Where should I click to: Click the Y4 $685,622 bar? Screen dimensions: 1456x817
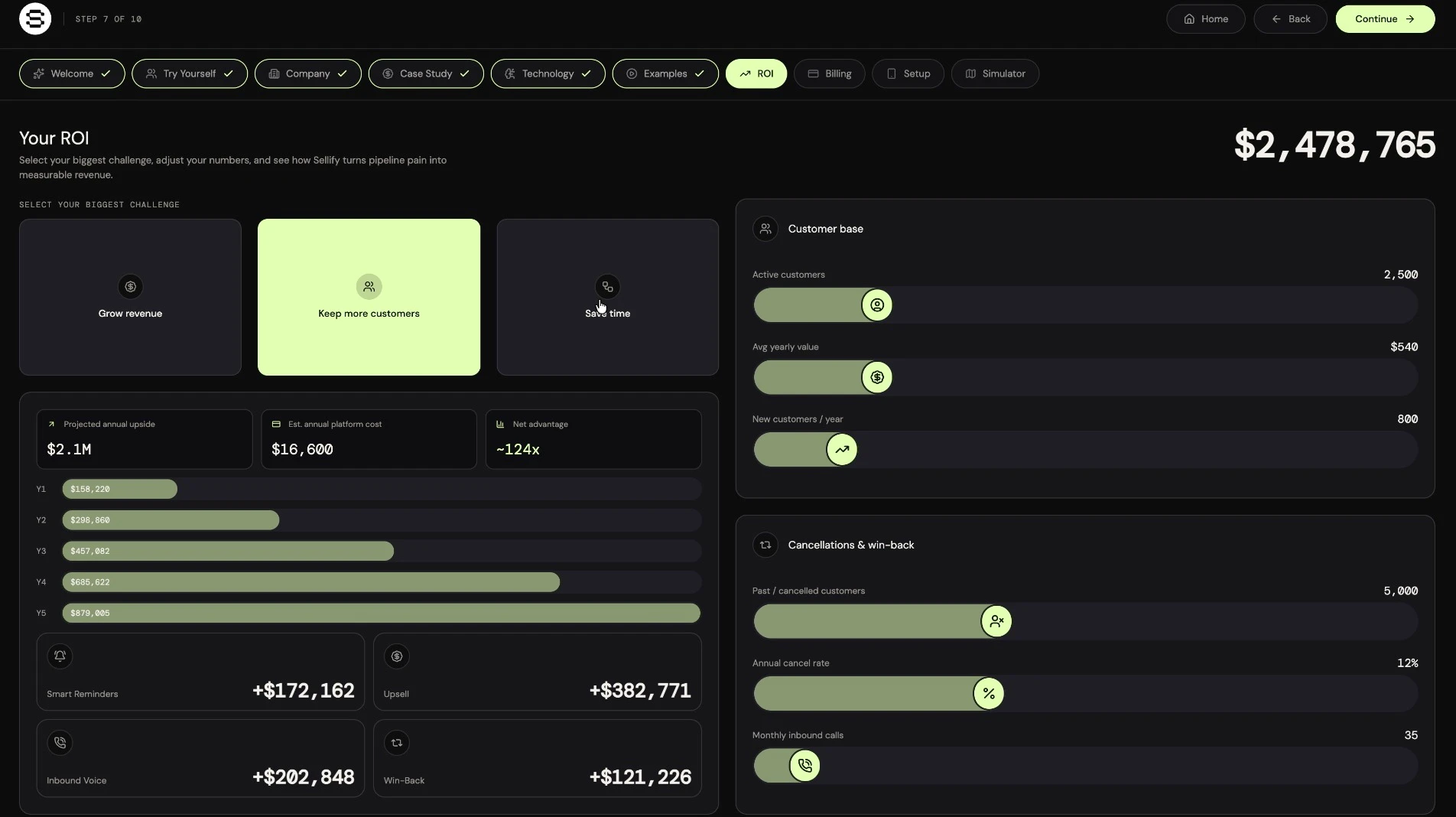click(311, 582)
